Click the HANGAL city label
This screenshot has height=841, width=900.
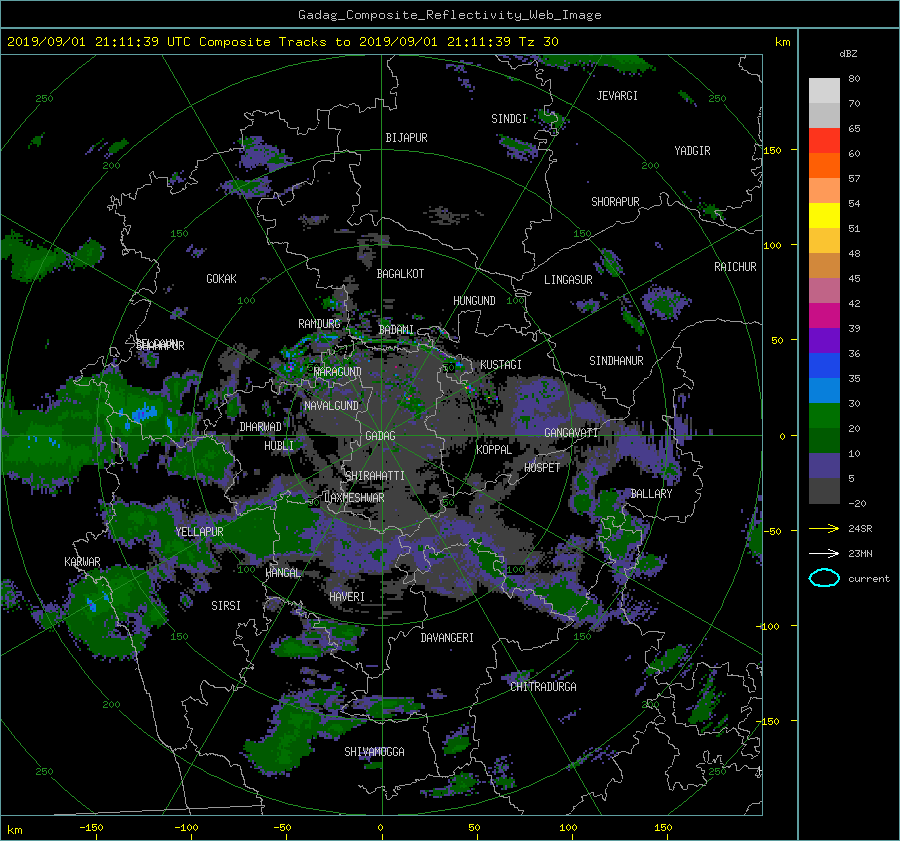coord(283,573)
